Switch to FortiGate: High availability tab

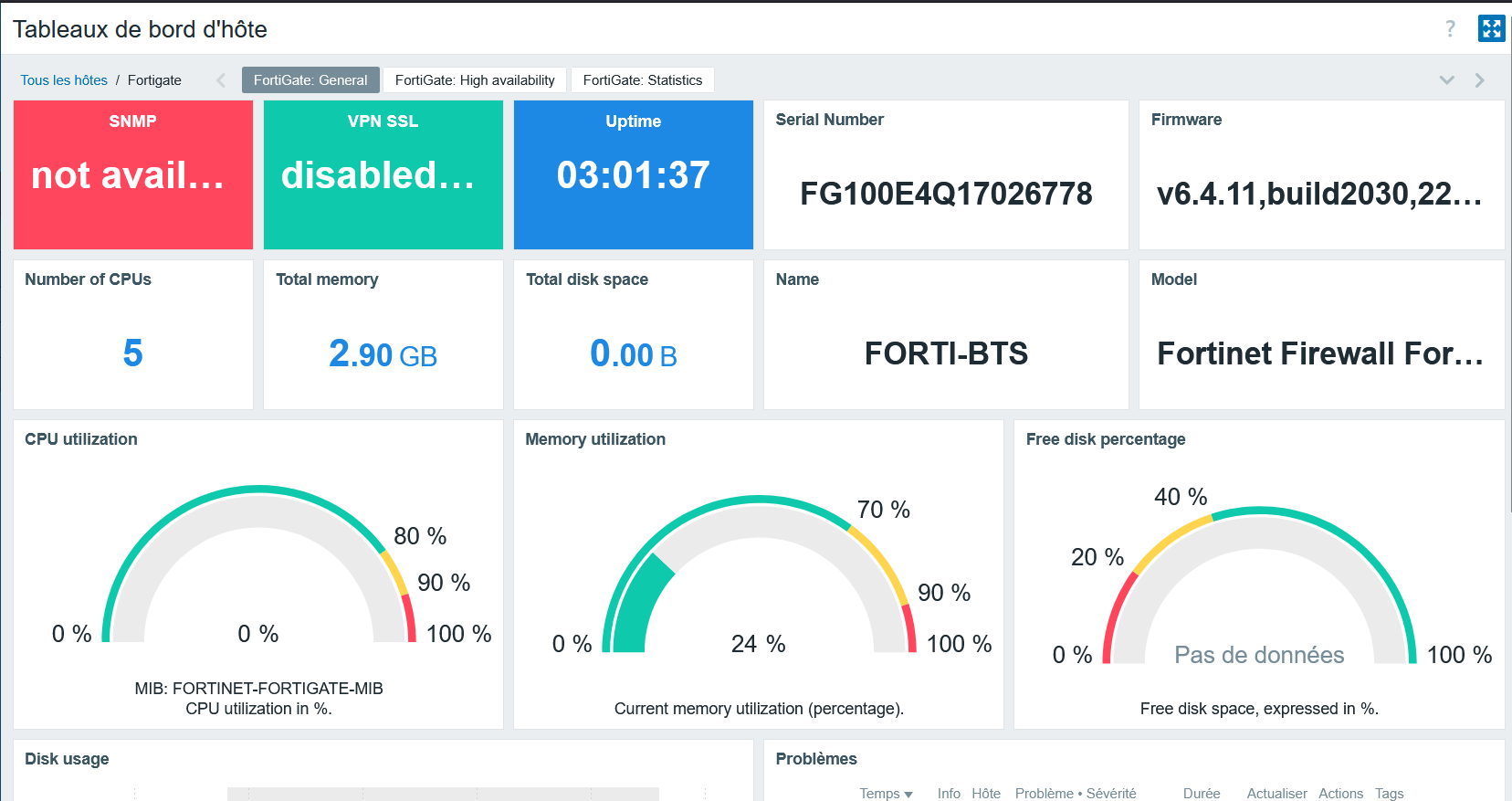pyautogui.click(x=475, y=80)
